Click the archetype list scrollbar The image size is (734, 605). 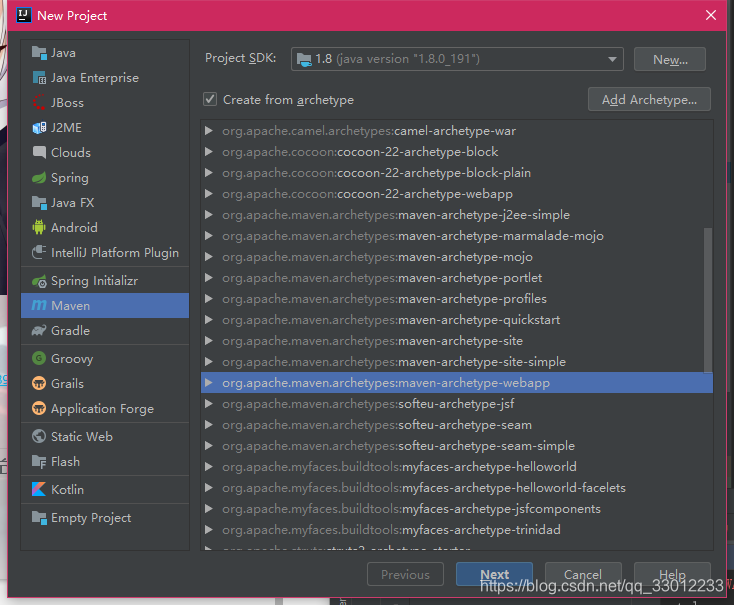[x=708, y=300]
